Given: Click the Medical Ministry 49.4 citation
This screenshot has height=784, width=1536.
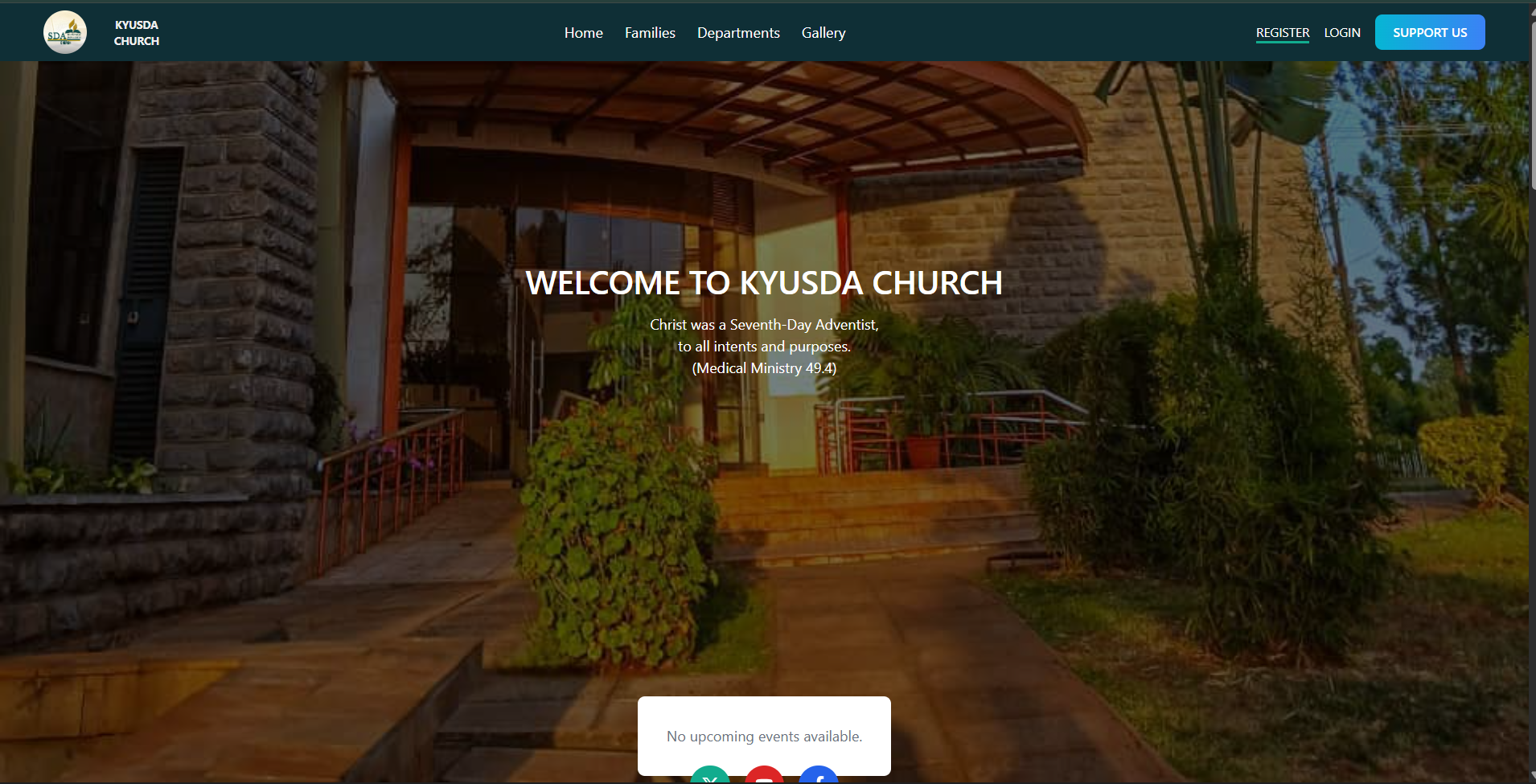Looking at the screenshot, I should tap(764, 368).
